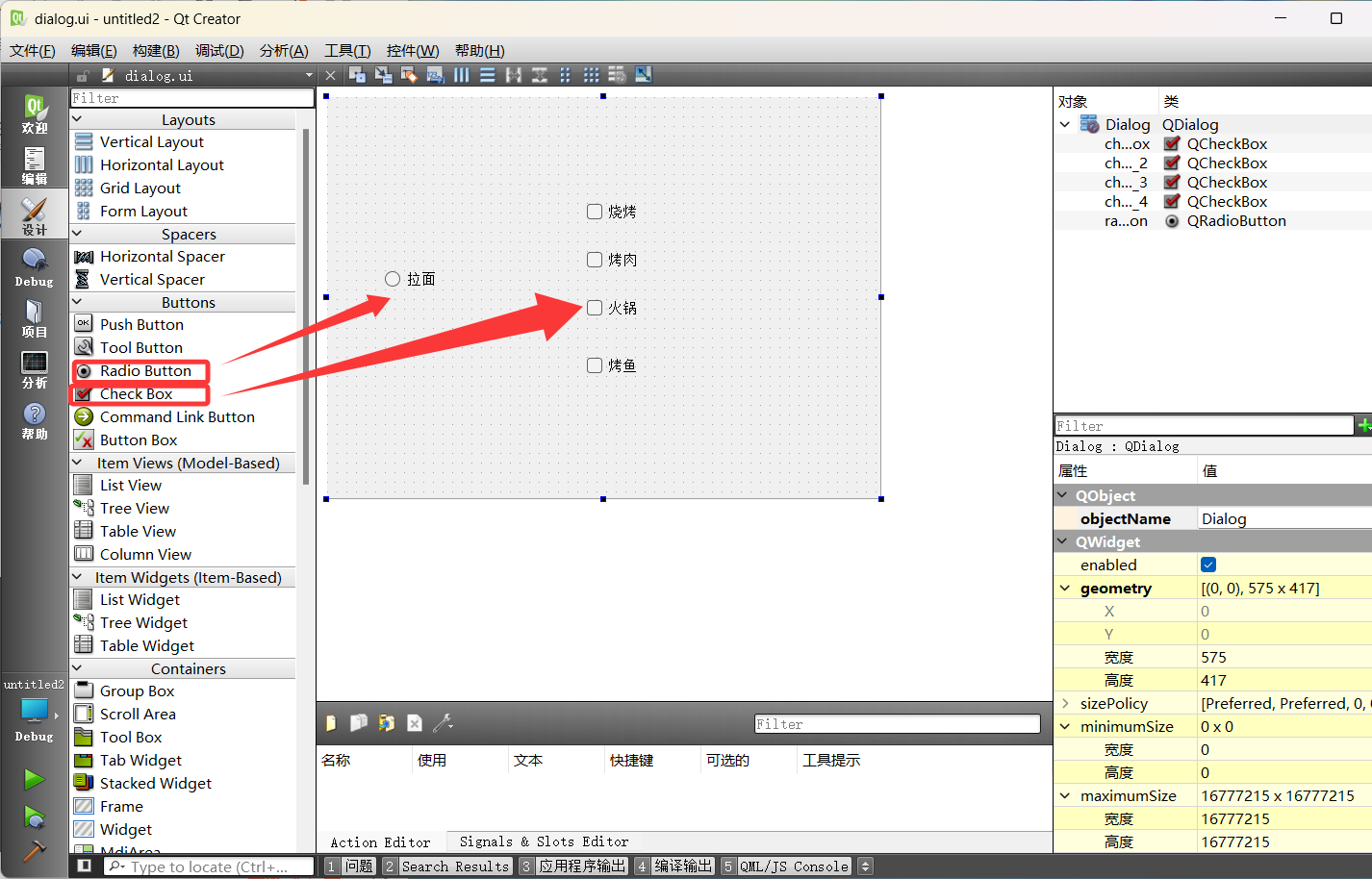Expand the sizePolicy property
This screenshot has height=879, width=1372.
[x=1065, y=703]
